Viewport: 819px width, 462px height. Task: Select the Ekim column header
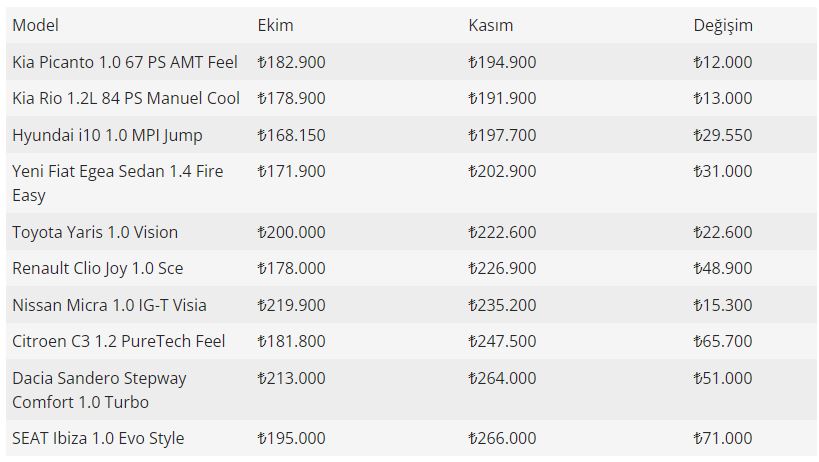275,25
